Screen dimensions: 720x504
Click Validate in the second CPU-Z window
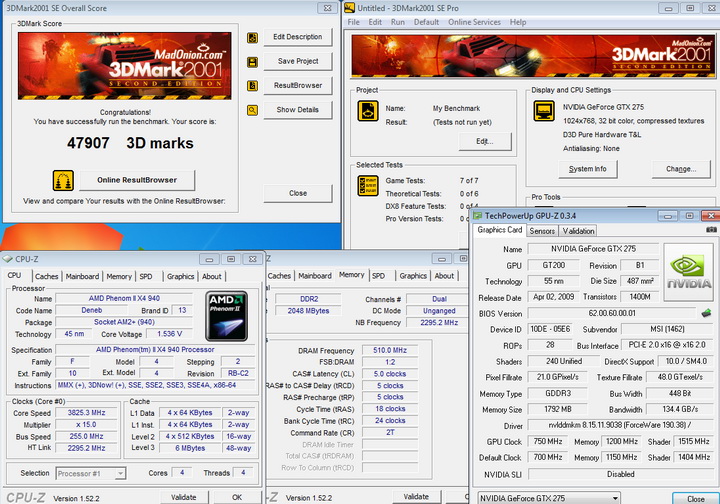[x=416, y=497]
